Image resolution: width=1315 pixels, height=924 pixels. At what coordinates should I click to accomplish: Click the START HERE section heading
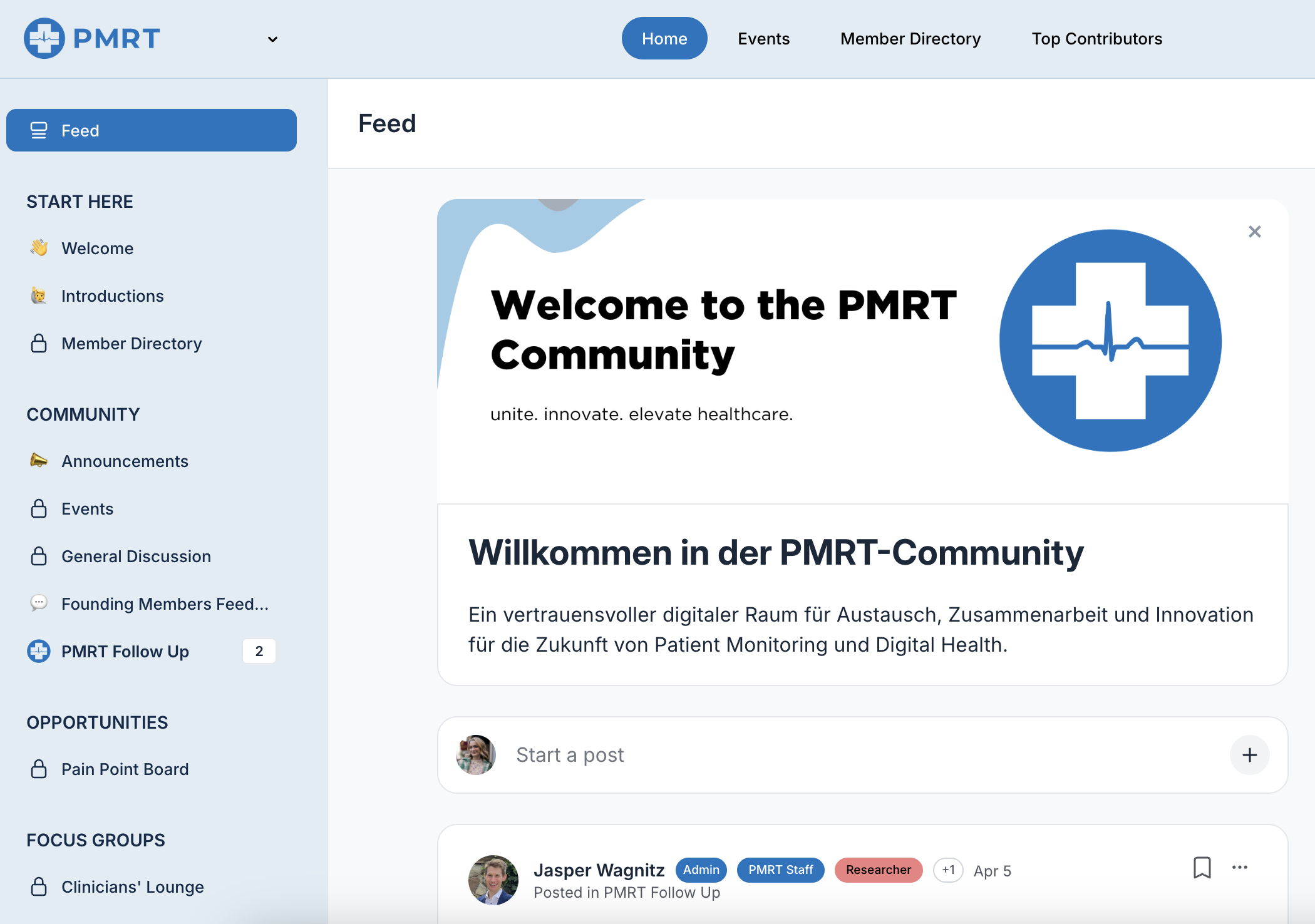[x=80, y=202]
